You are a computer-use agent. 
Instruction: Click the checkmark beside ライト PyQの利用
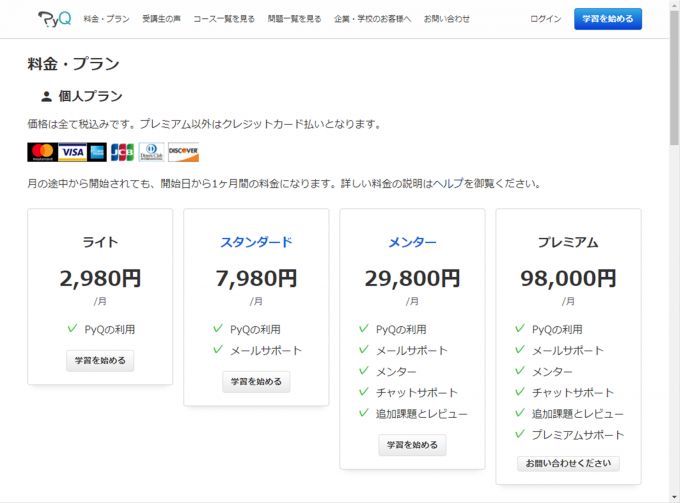point(72,329)
